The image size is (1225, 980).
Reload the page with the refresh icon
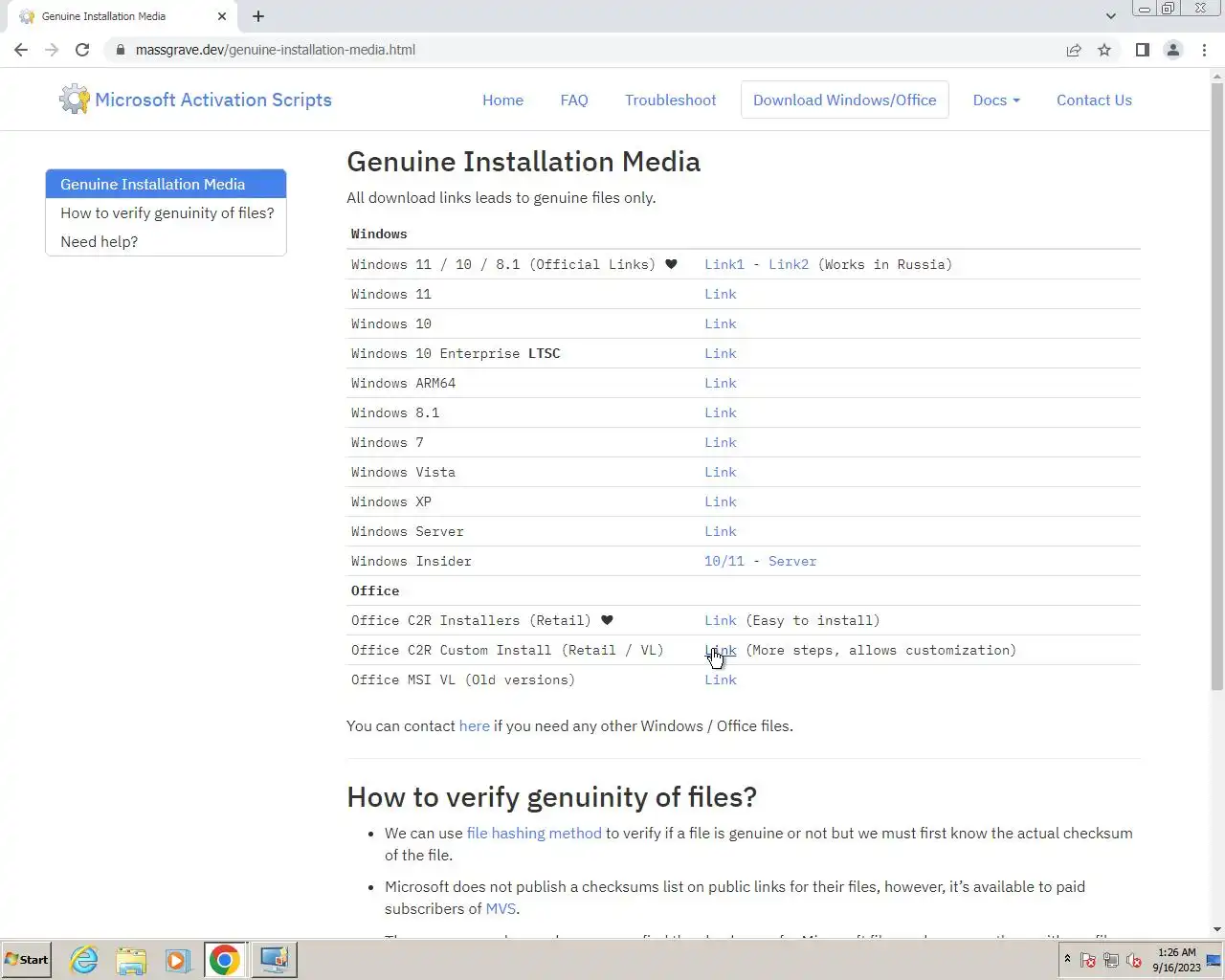pos(82,50)
